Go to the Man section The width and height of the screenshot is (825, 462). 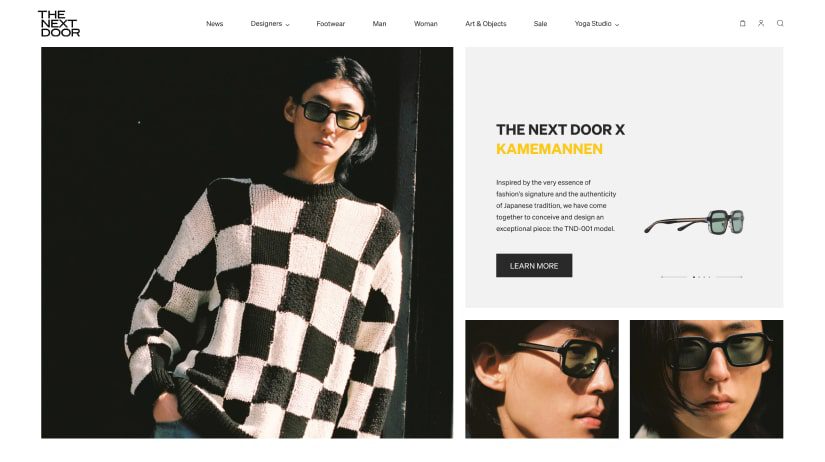point(379,24)
